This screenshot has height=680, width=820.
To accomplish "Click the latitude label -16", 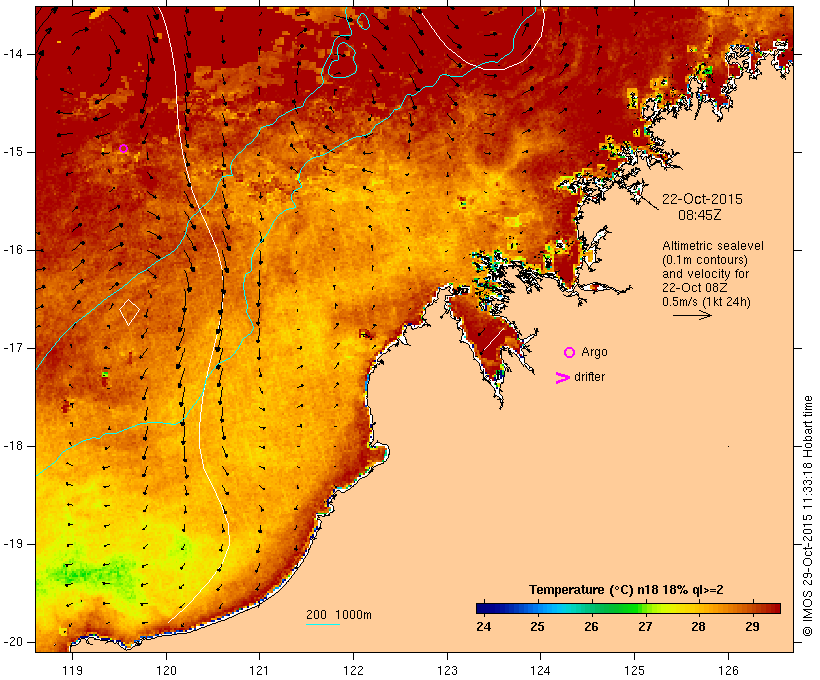I will [x=13, y=250].
